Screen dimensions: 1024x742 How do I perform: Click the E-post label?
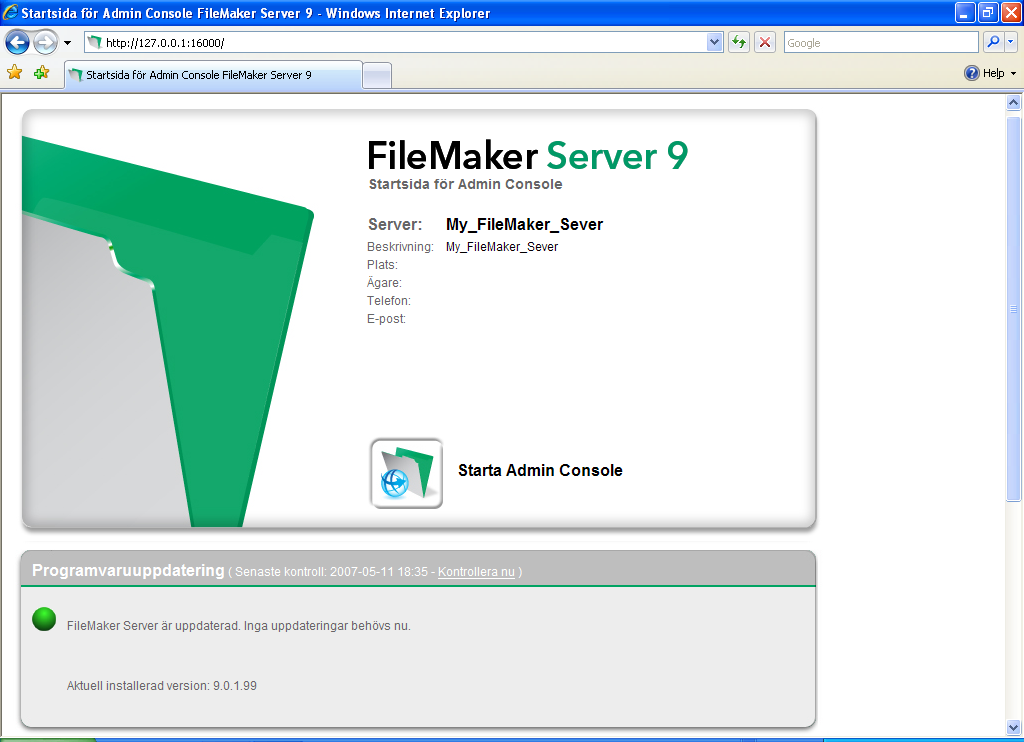[x=386, y=319]
